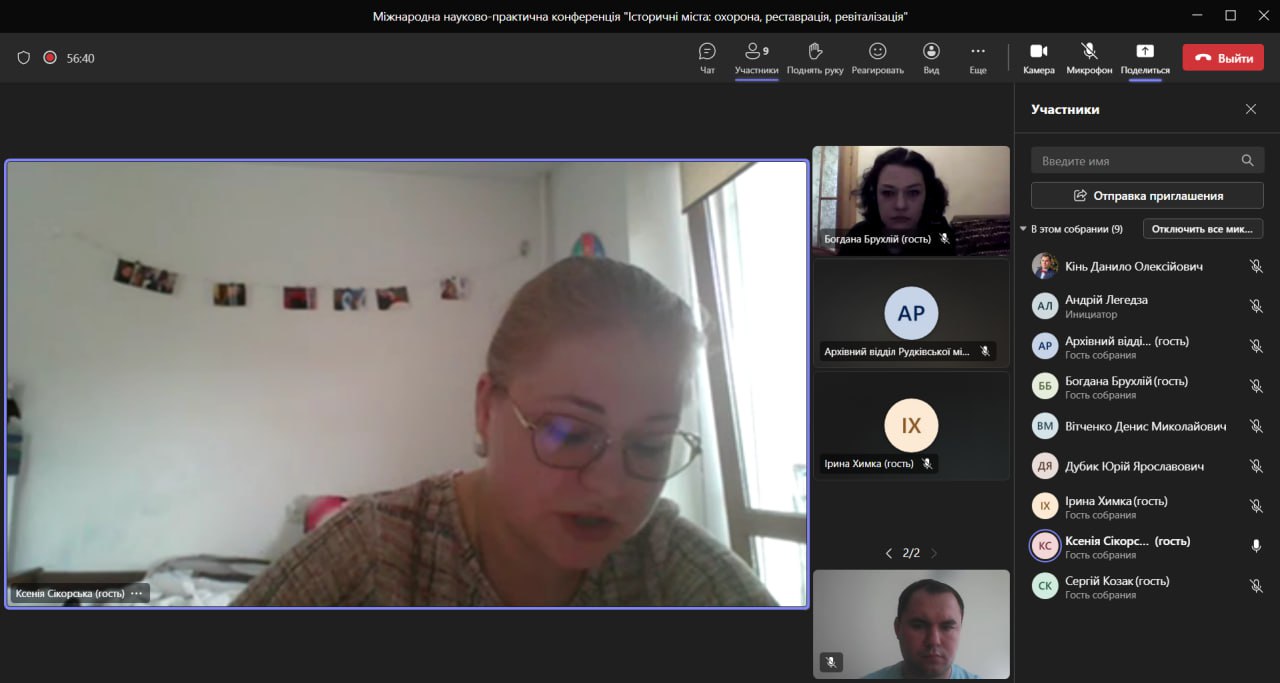
Task: Click muted mic on Богдана Брухлій tile
Action: coord(944,239)
